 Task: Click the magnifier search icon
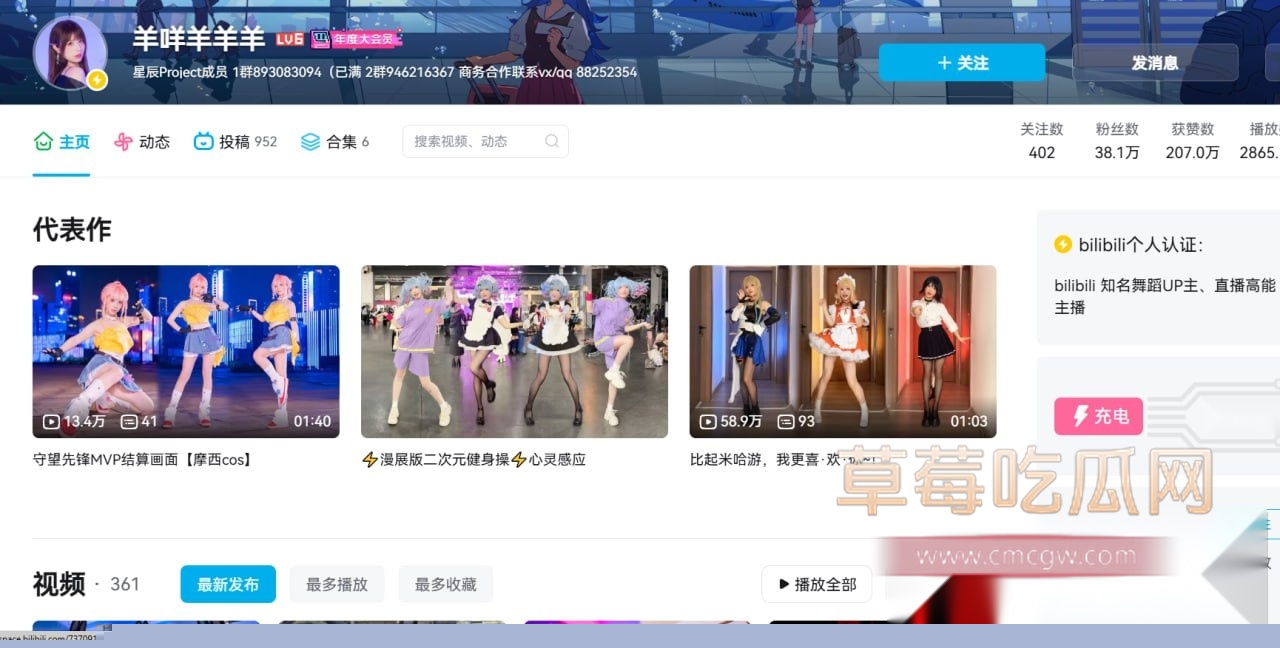tap(552, 141)
